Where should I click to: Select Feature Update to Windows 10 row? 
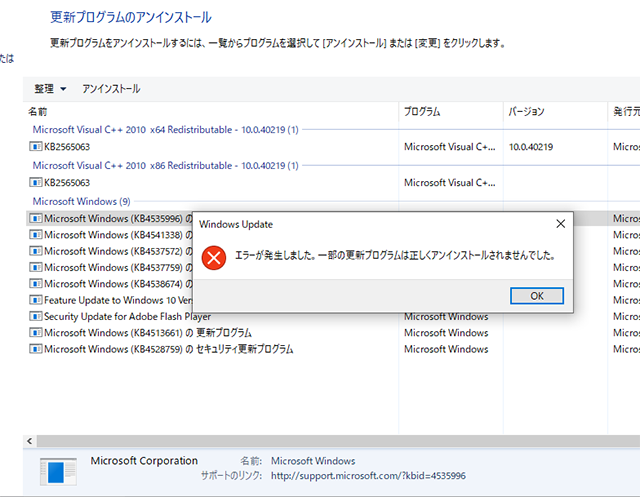[118, 300]
